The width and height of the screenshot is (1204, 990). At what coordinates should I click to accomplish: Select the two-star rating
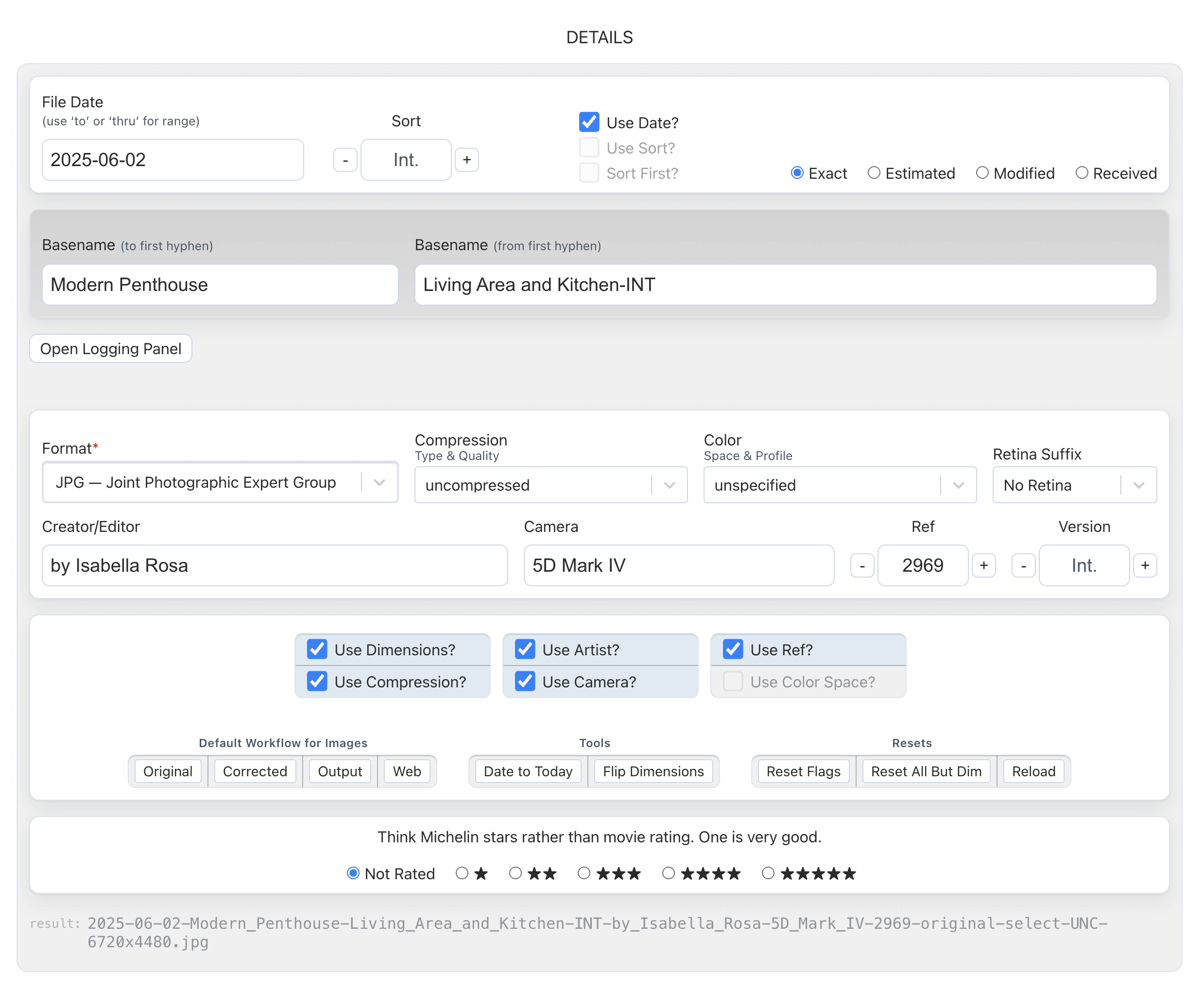coord(515,872)
